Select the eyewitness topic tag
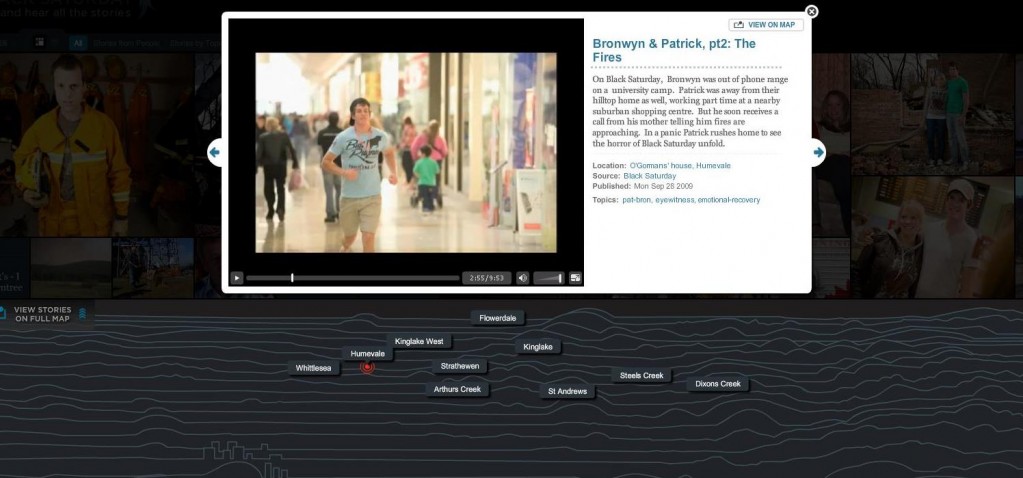 pos(674,201)
